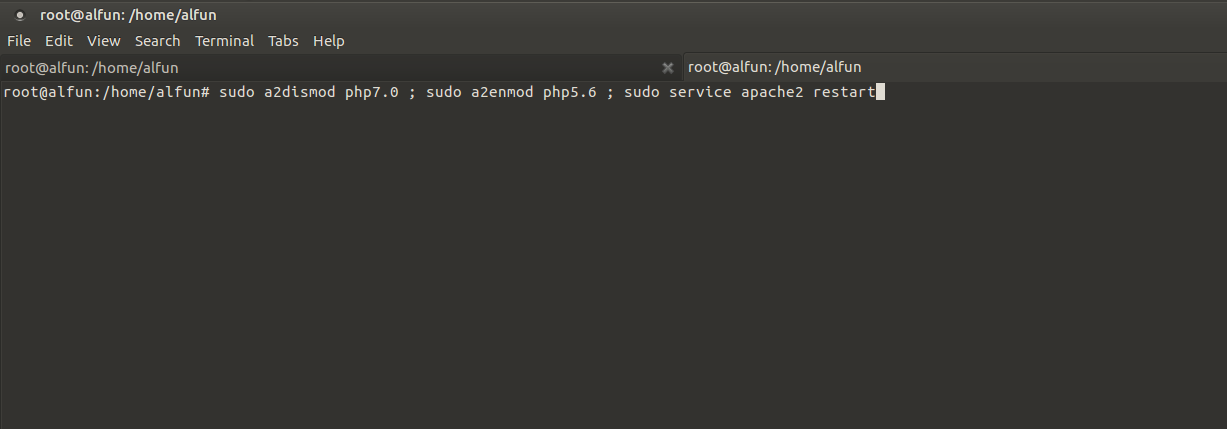Open the File menu
This screenshot has width=1227, height=429.
pos(19,41)
